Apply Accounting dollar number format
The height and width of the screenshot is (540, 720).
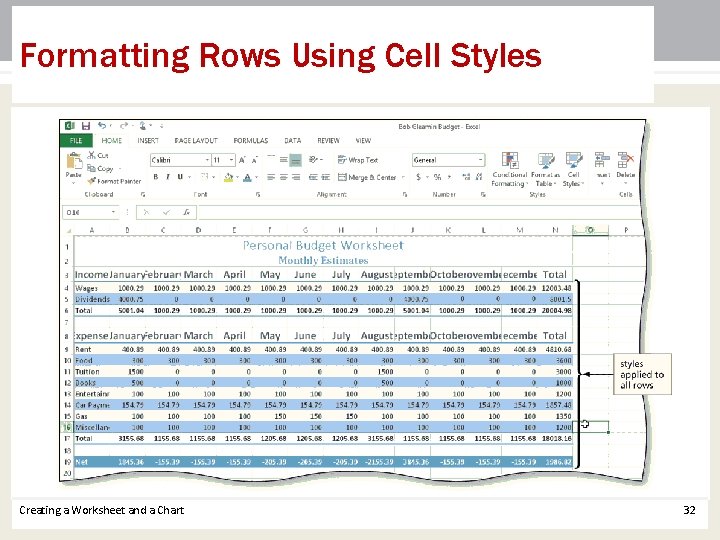click(x=418, y=177)
